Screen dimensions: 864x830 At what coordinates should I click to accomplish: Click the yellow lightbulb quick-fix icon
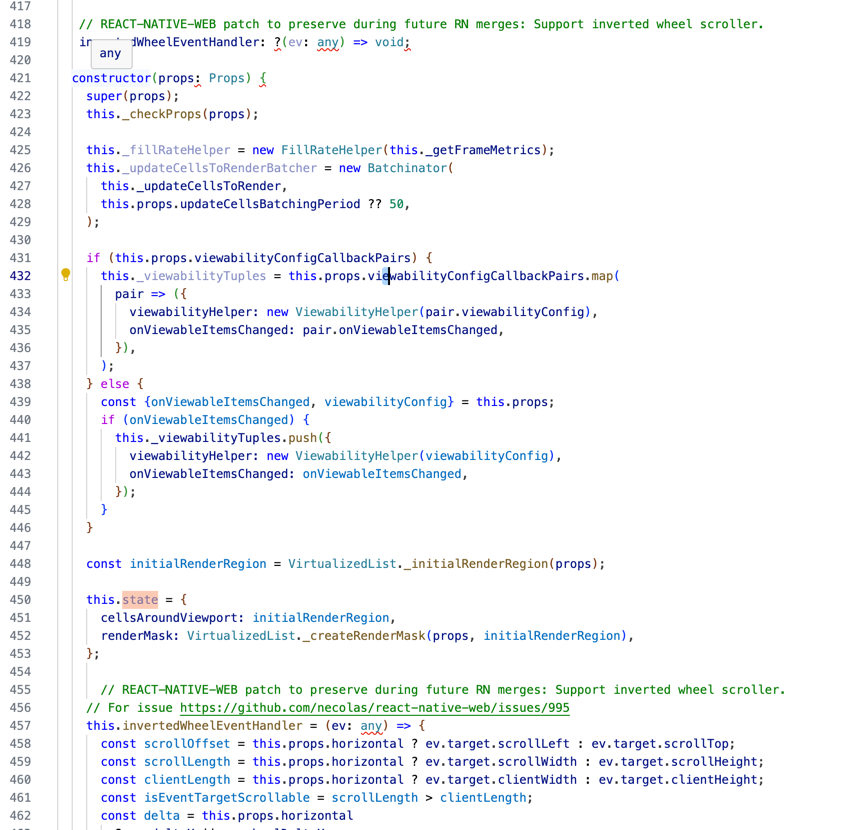pos(66,274)
